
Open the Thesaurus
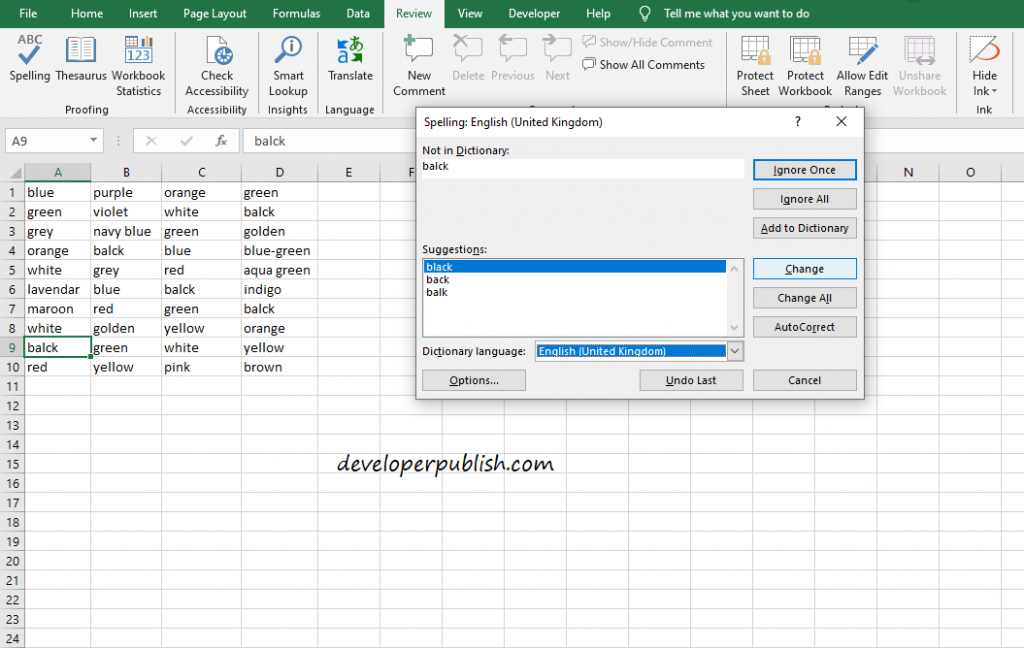coord(80,60)
